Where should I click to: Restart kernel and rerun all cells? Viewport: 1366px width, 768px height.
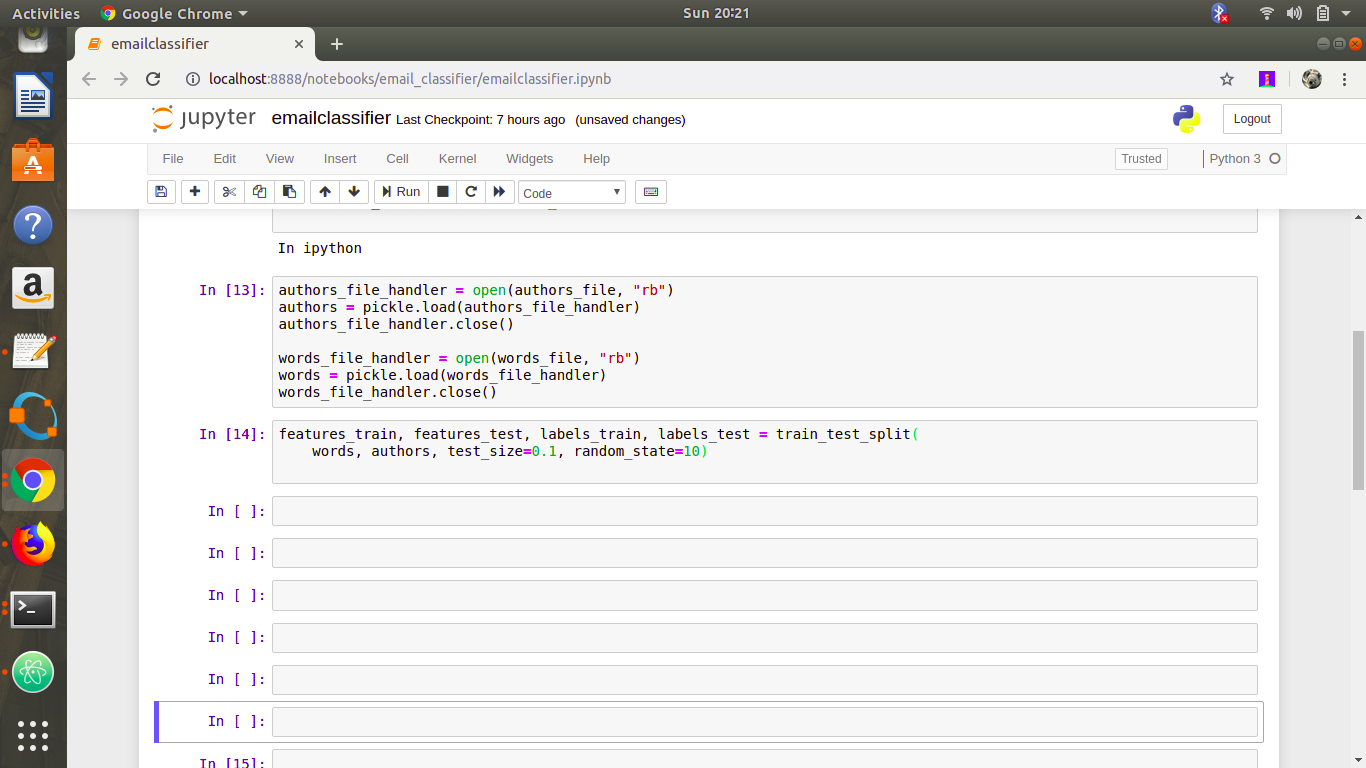click(500, 192)
